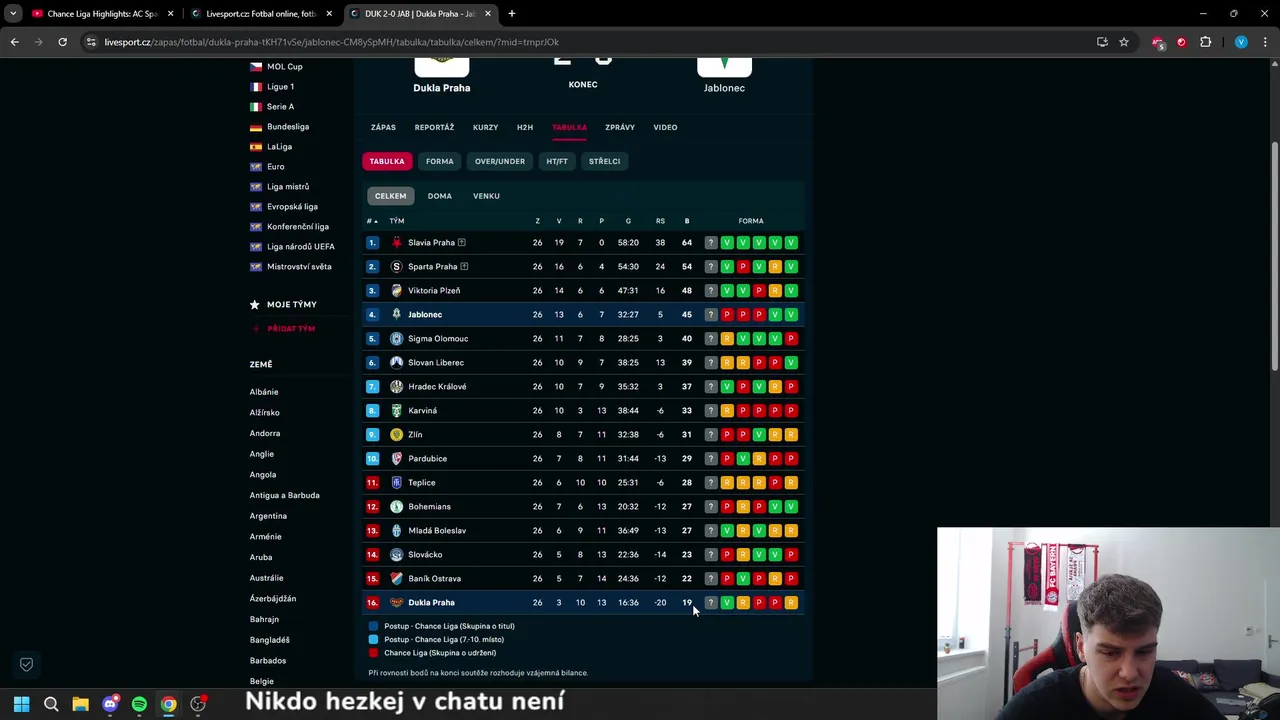This screenshot has width=1280, height=720.
Task: Open the Hradec Králové team row
Action: [583, 386]
